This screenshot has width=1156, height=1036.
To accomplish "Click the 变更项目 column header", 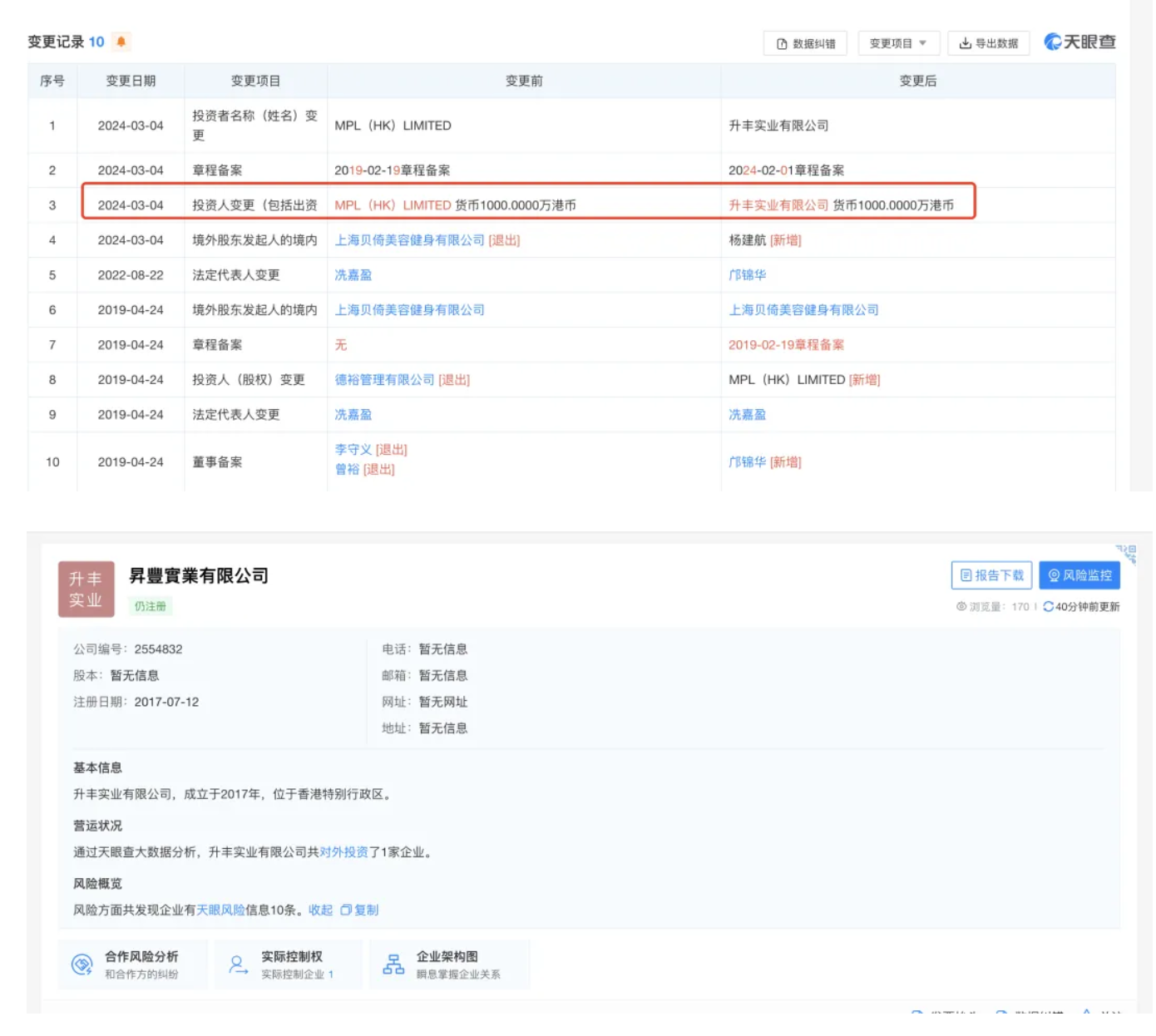I will point(255,81).
